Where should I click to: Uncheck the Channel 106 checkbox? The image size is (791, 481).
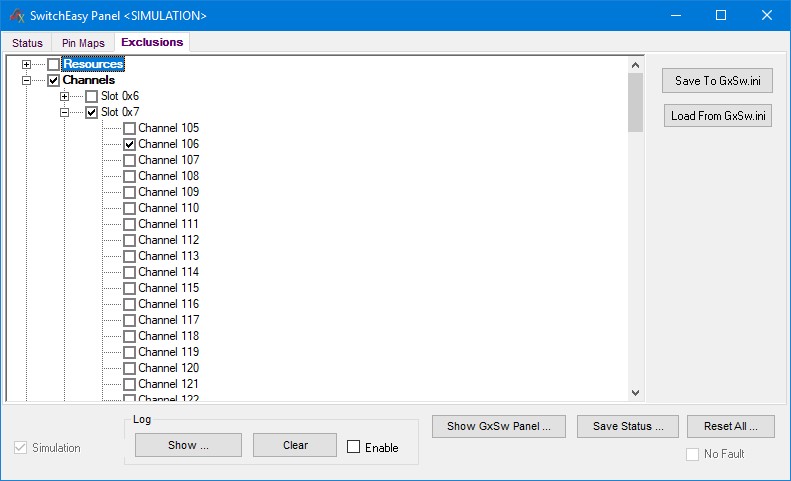coord(129,145)
